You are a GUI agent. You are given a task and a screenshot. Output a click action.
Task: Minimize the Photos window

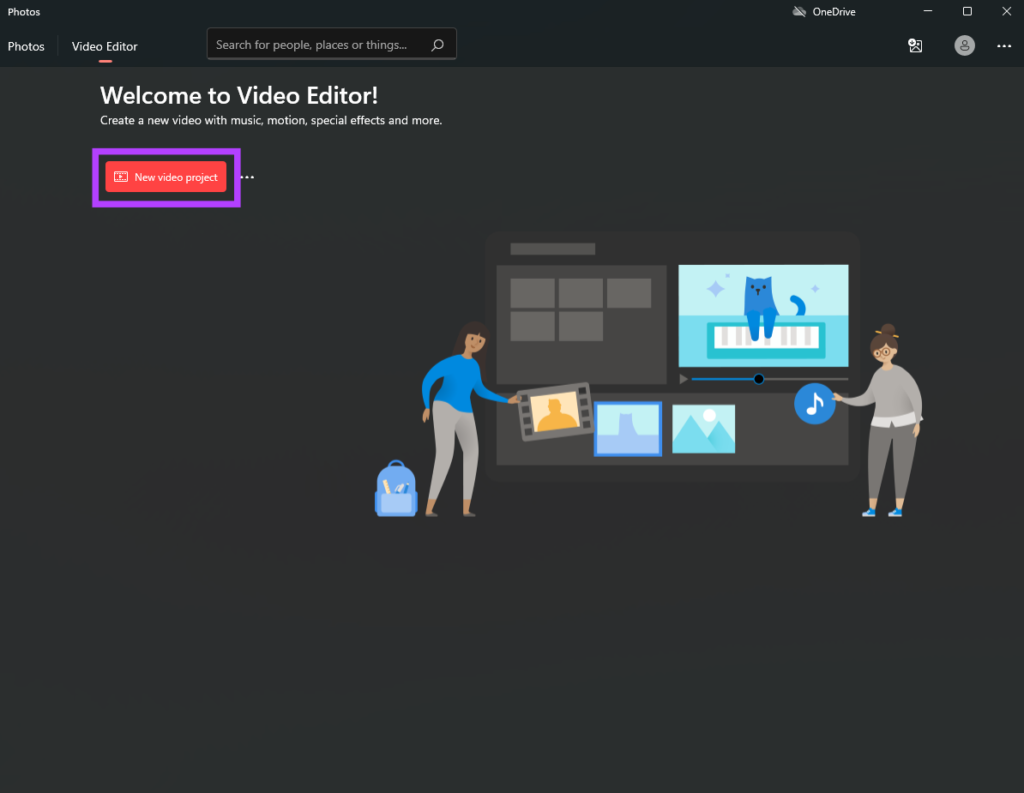coord(928,11)
